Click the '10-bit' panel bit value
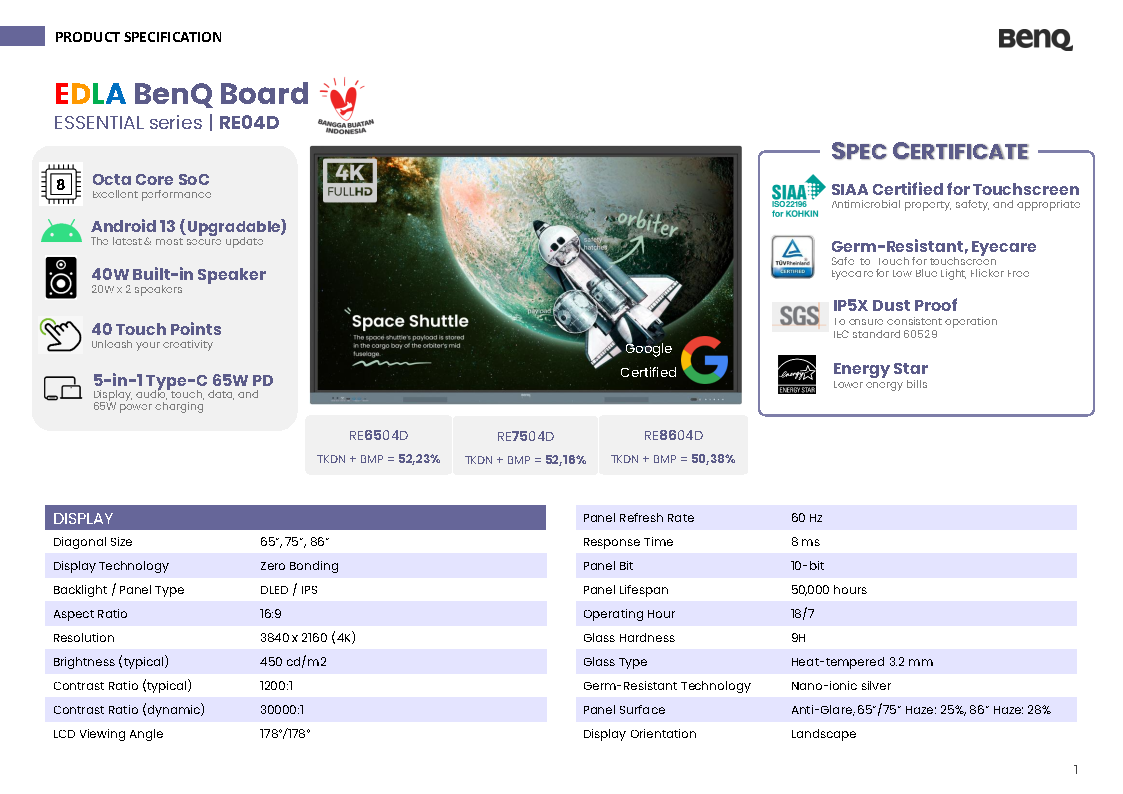 click(x=807, y=566)
